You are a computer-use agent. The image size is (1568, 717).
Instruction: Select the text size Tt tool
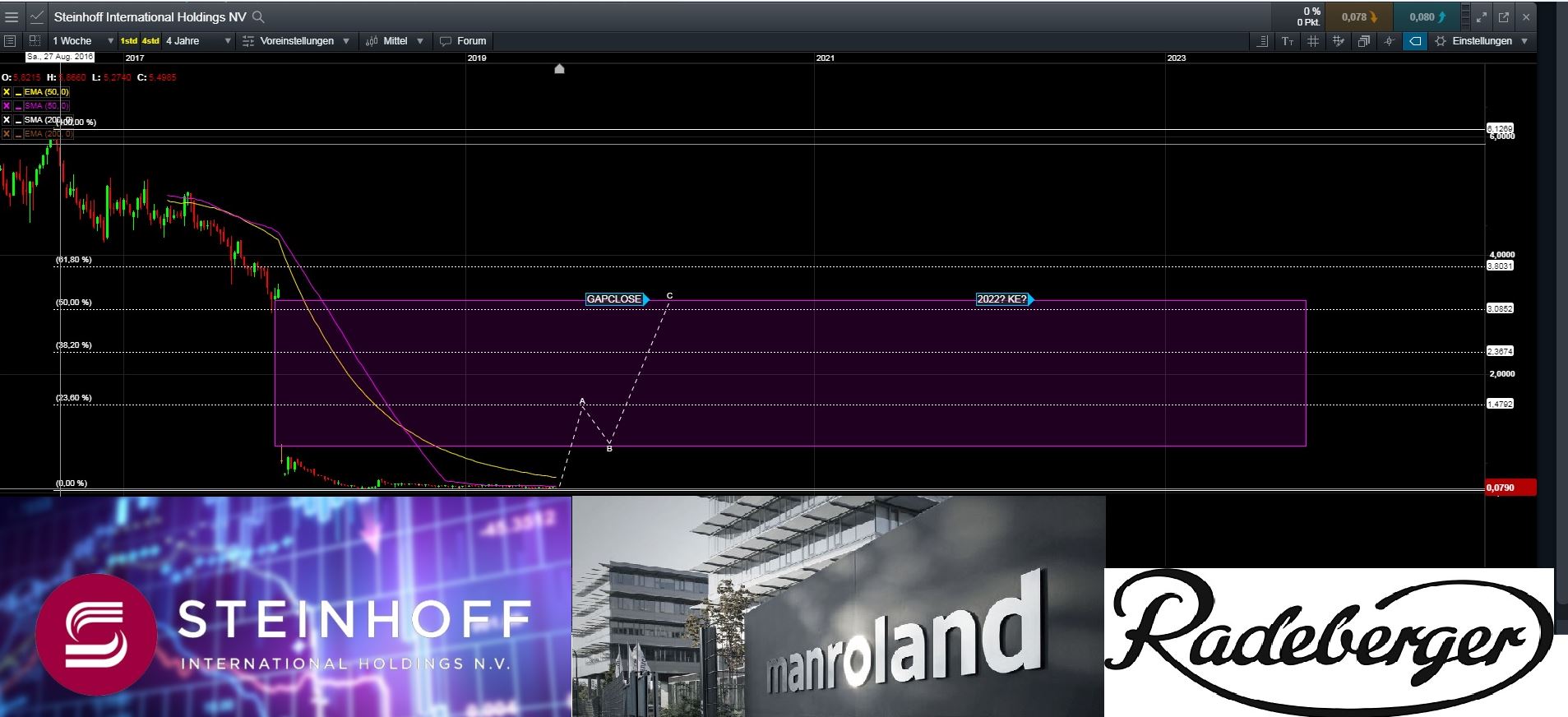pyautogui.click(x=1288, y=41)
